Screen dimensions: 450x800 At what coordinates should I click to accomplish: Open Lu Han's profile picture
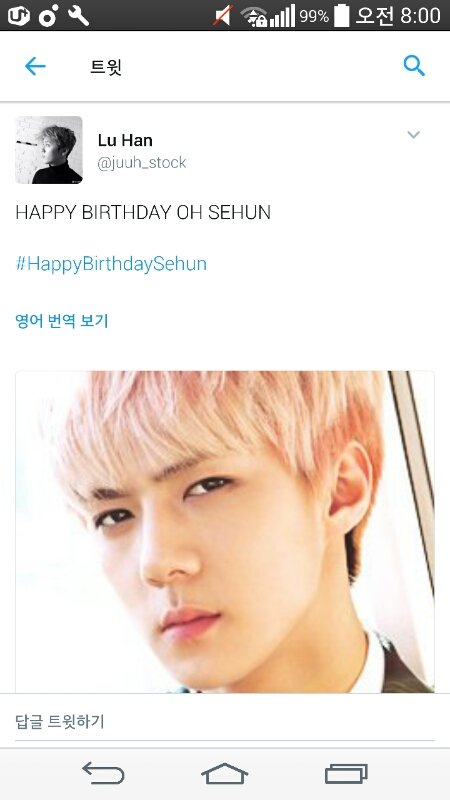point(48,150)
